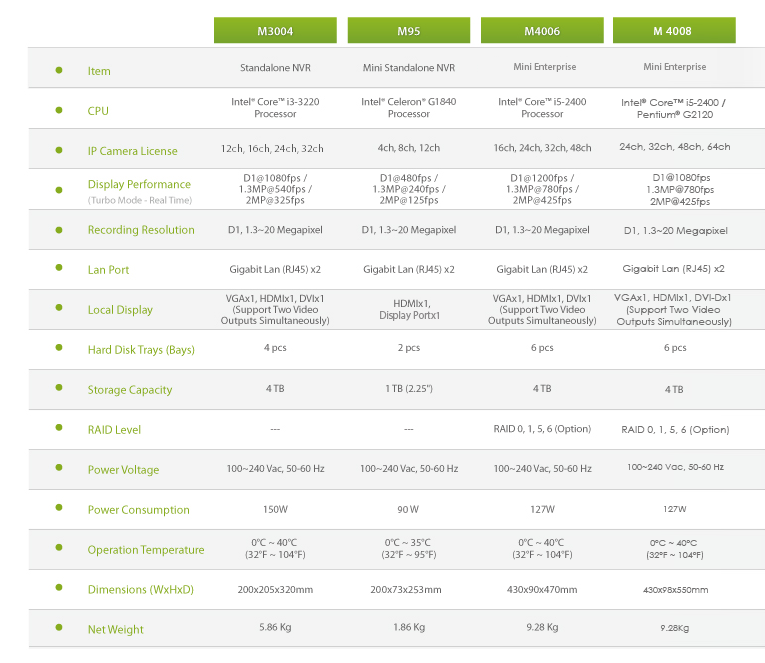Image resolution: width=765 pixels, height=663 pixels.
Task: Click the bullet next to IP Camera License
Action: 59,150
